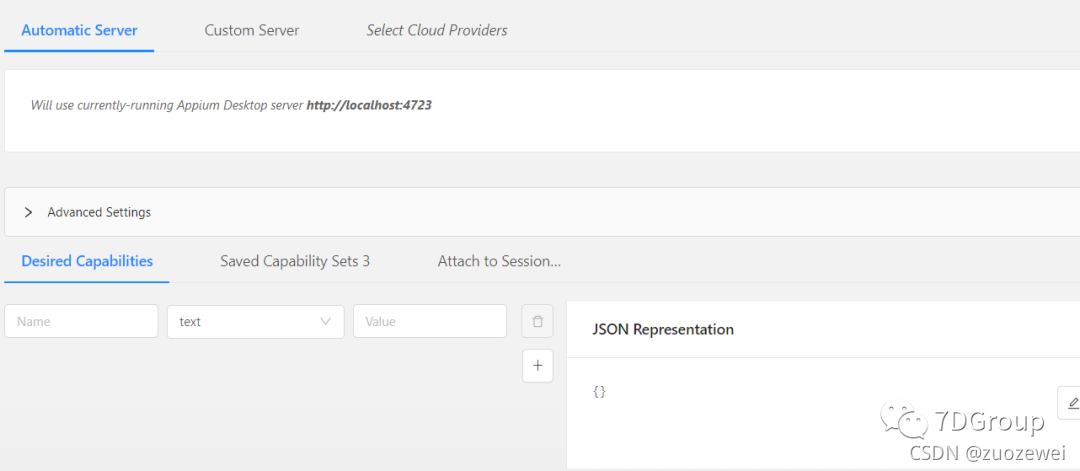Focus the capability Name input field
This screenshot has width=1080, height=471.
coord(81,322)
